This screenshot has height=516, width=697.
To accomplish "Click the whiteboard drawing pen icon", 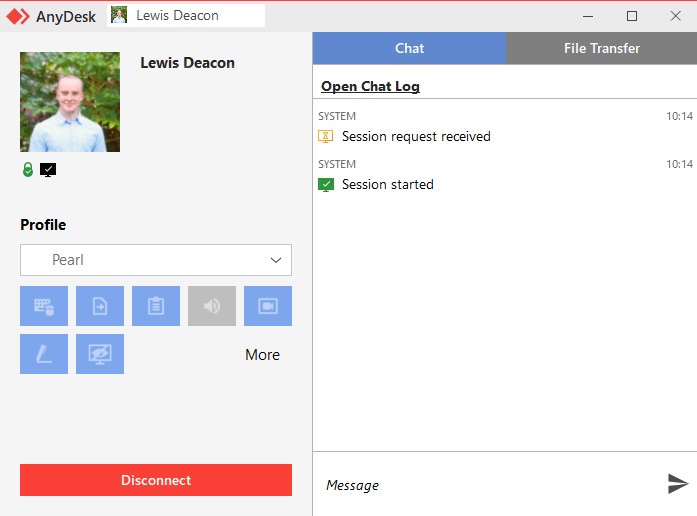I will coord(44,354).
